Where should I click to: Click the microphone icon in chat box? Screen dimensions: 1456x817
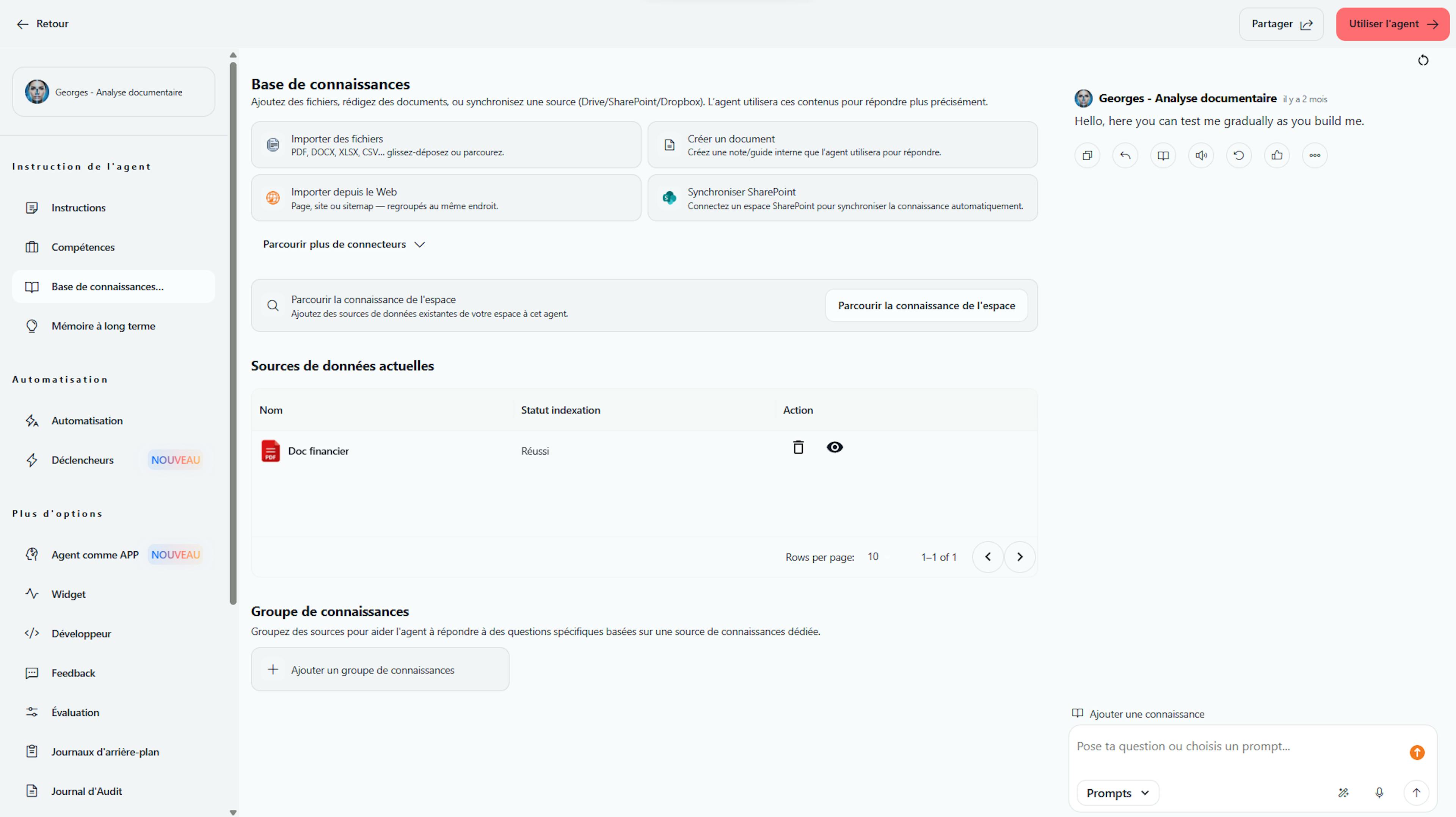(x=1379, y=793)
